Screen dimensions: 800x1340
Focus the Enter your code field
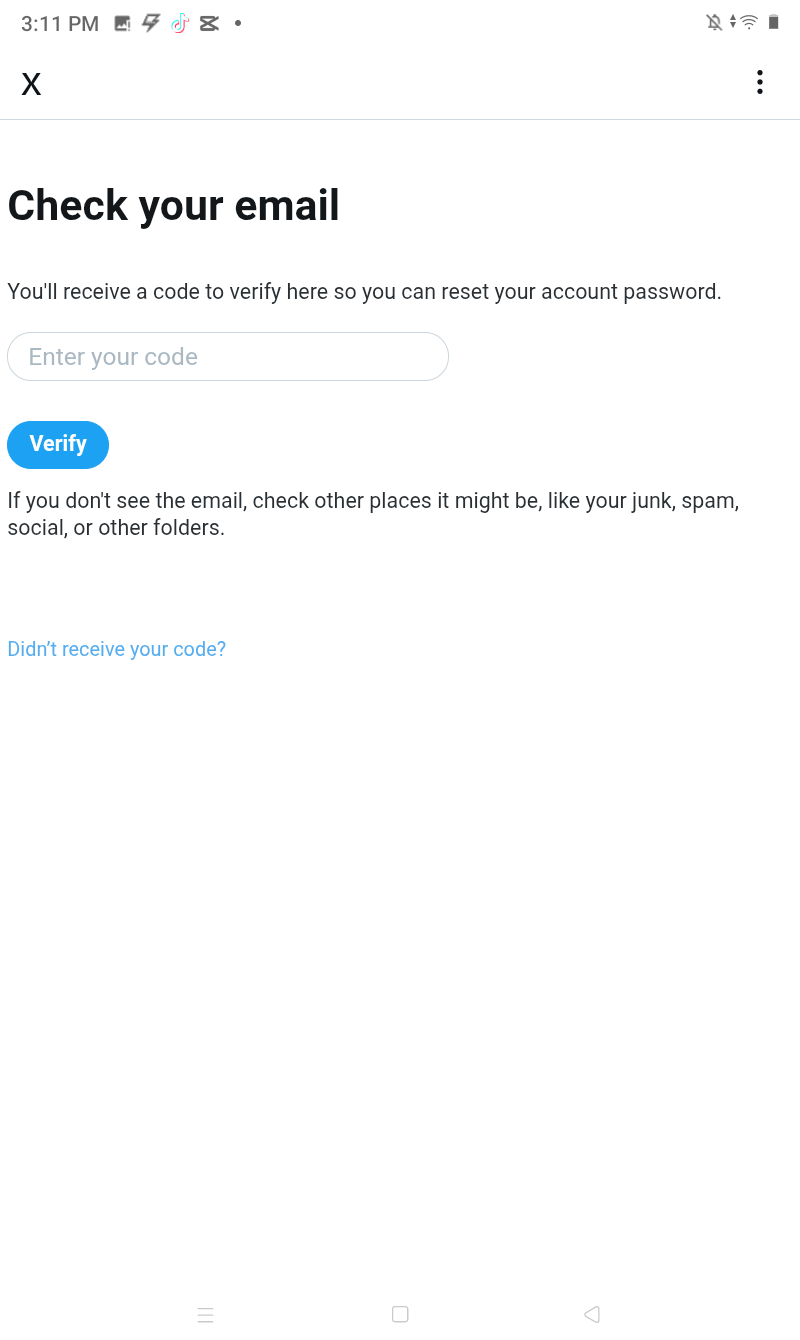point(228,357)
